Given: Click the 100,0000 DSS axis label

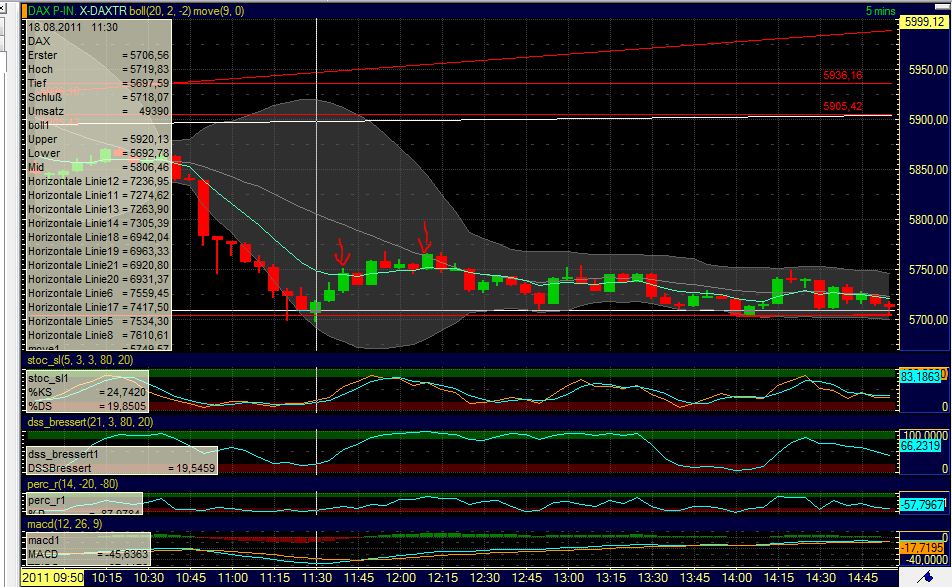Looking at the screenshot, I should coord(925,435).
